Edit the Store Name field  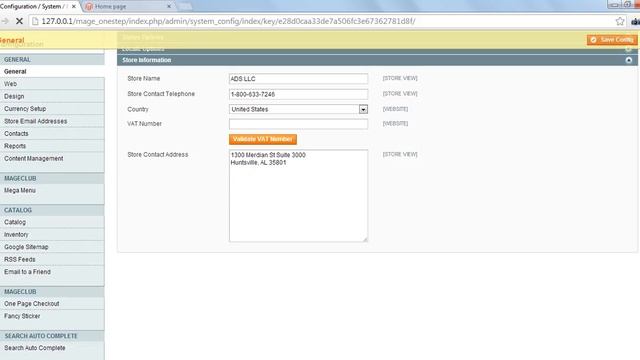[x=298, y=79]
